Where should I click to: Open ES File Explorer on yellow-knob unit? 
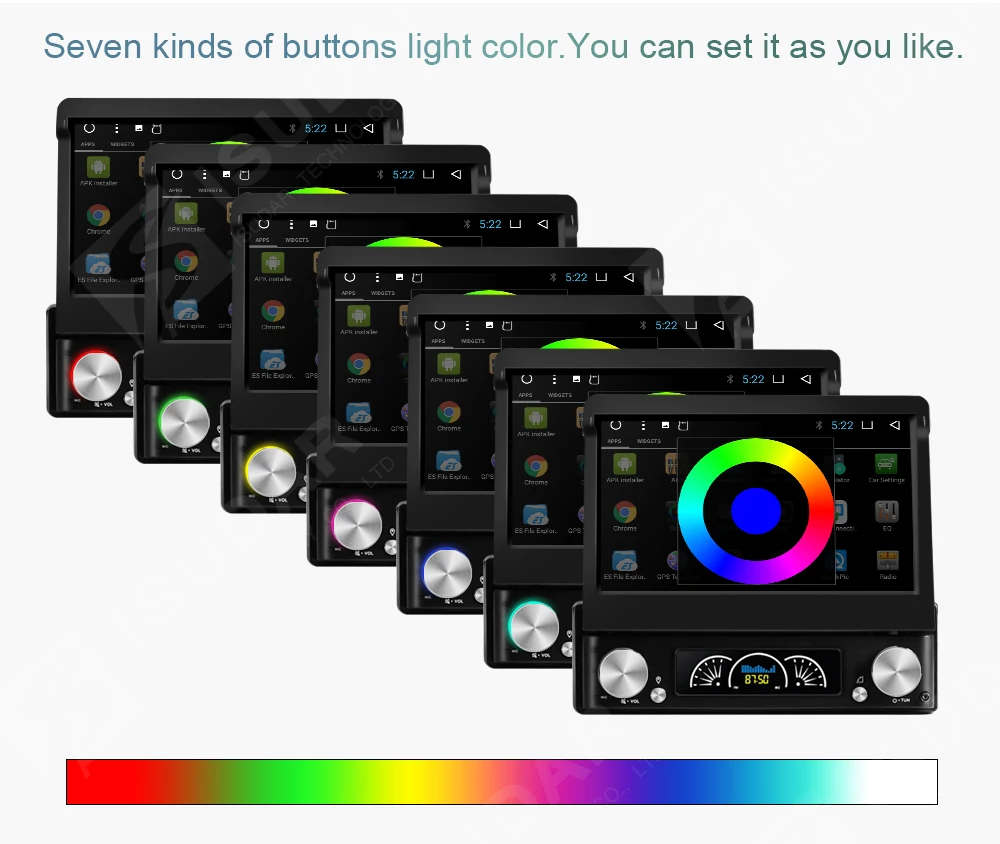[273, 364]
